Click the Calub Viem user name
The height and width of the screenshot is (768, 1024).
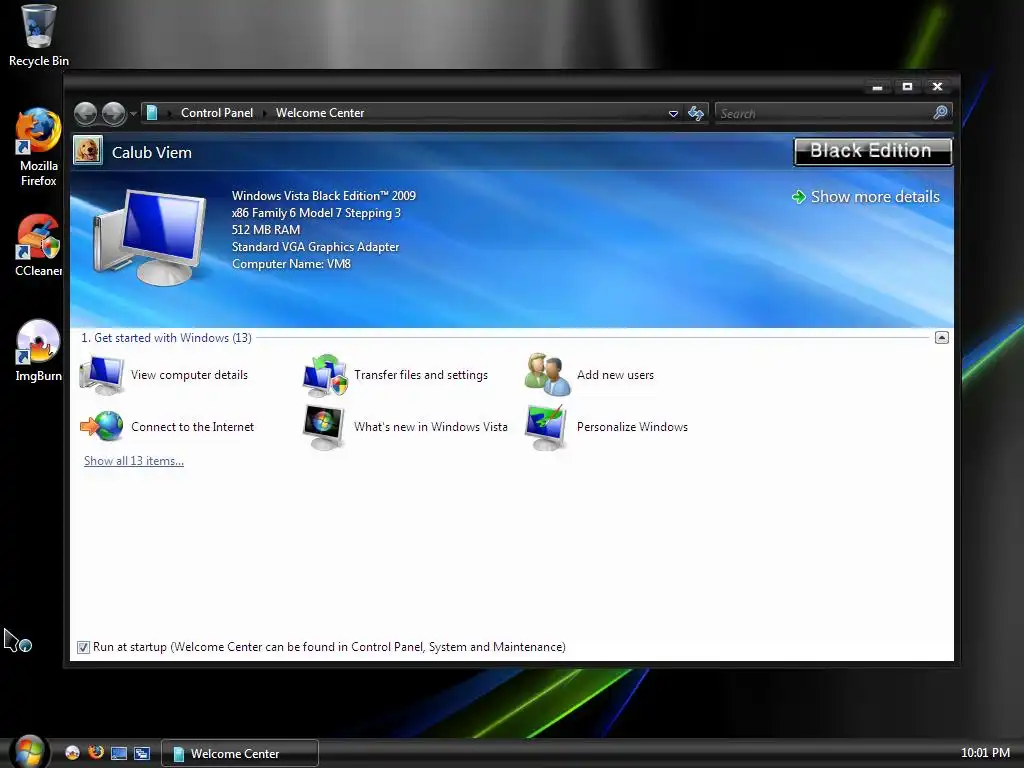coord(152,152)
